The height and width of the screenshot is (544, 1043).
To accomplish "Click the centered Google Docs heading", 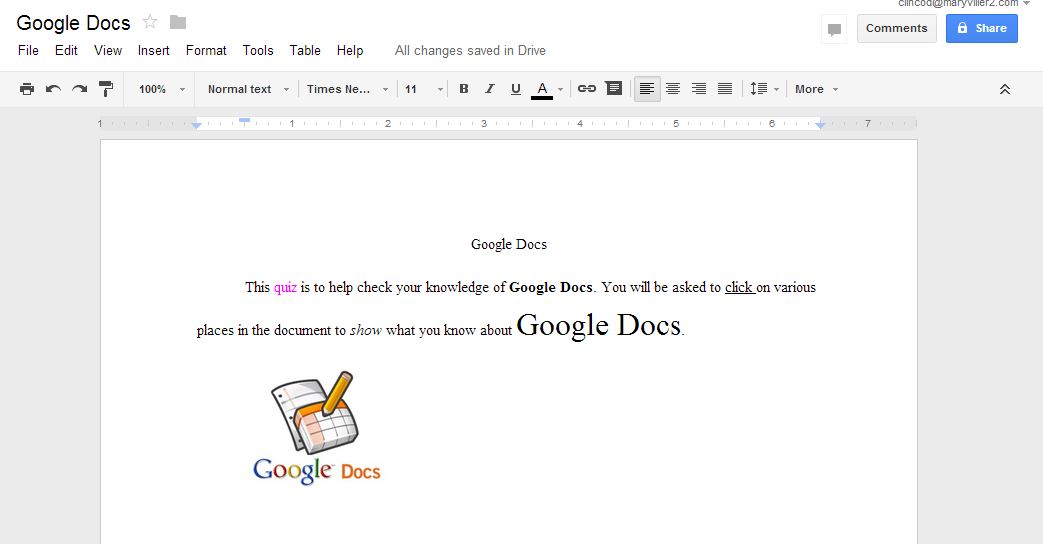I will 509,245.
